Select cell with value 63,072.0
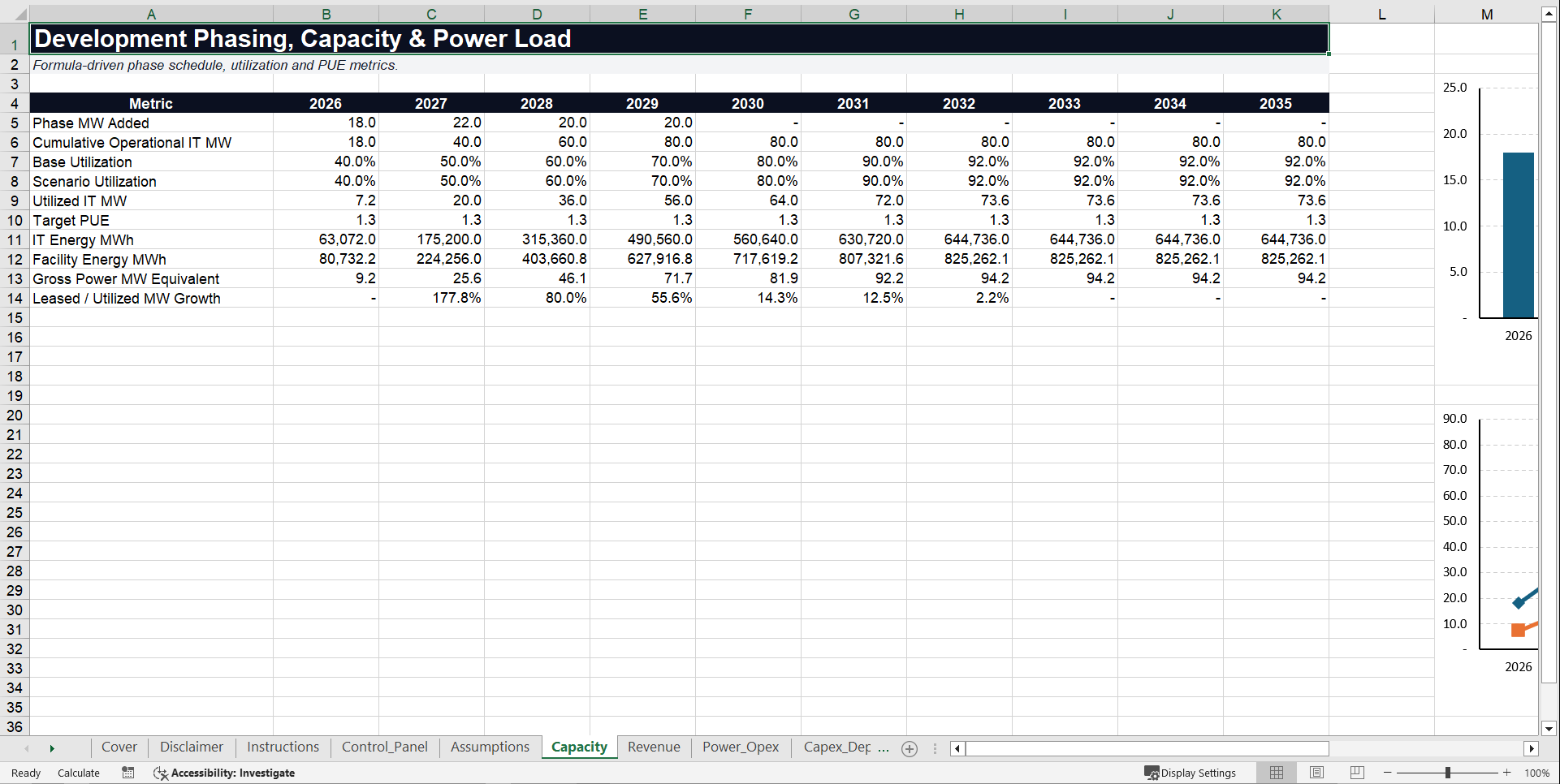The width and height of the screenshot is (1560, 784). point(326,239)
